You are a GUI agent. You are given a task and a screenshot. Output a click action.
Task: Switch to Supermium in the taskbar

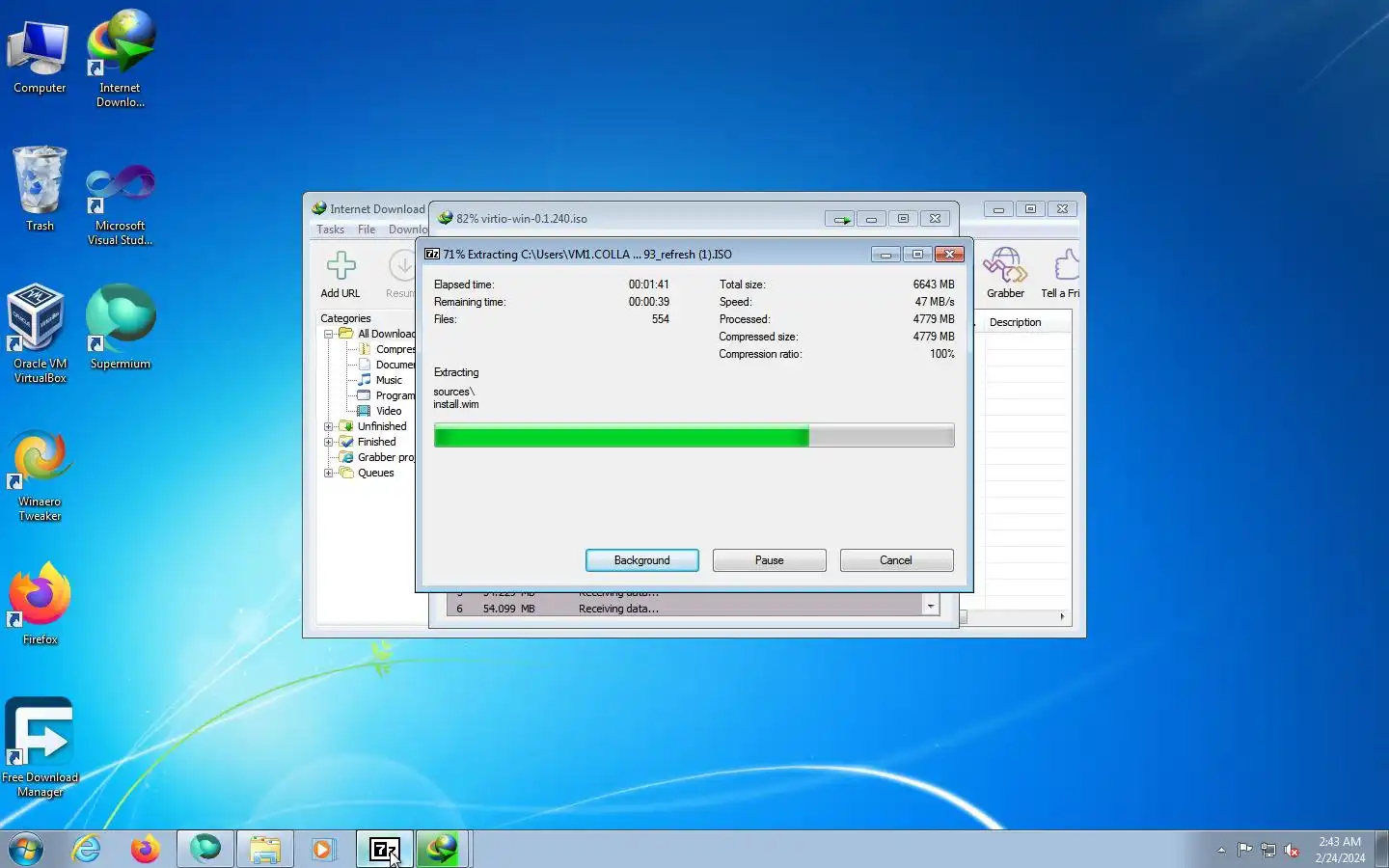pyautogui.click(x=204, y=849)
